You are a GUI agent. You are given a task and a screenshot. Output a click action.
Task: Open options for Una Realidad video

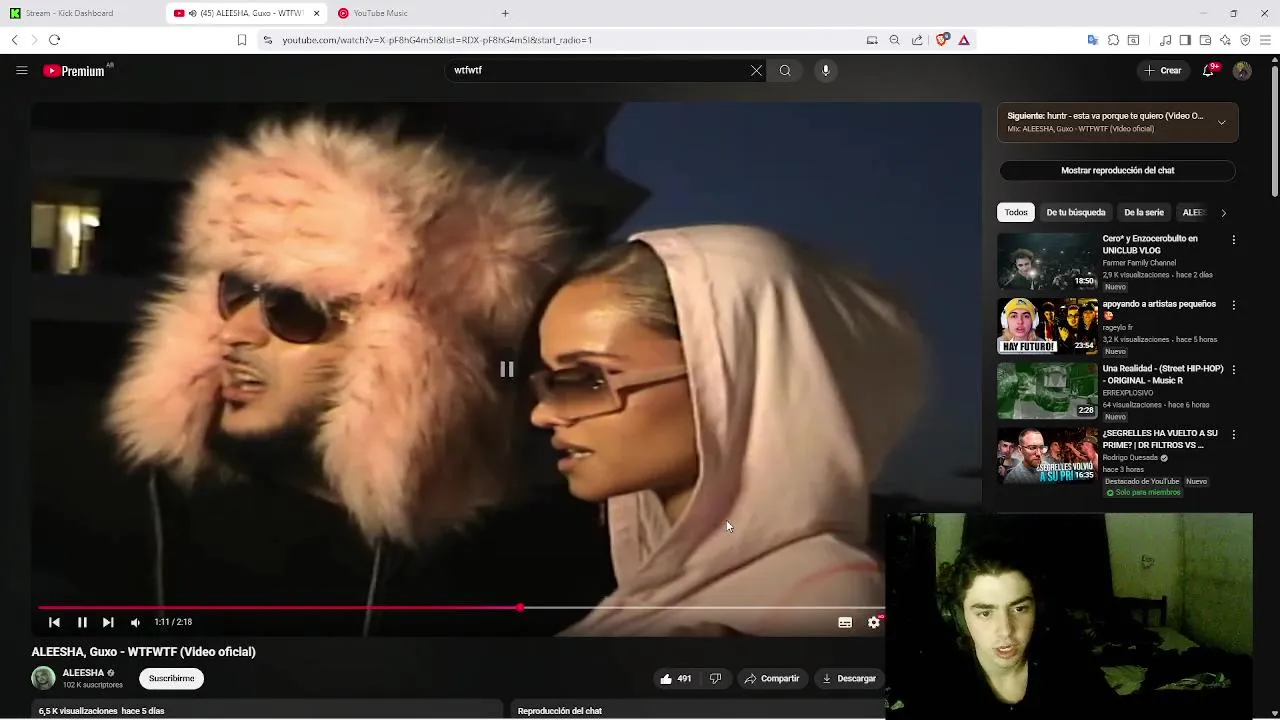pyautogui.click(x=1233, y=370)
